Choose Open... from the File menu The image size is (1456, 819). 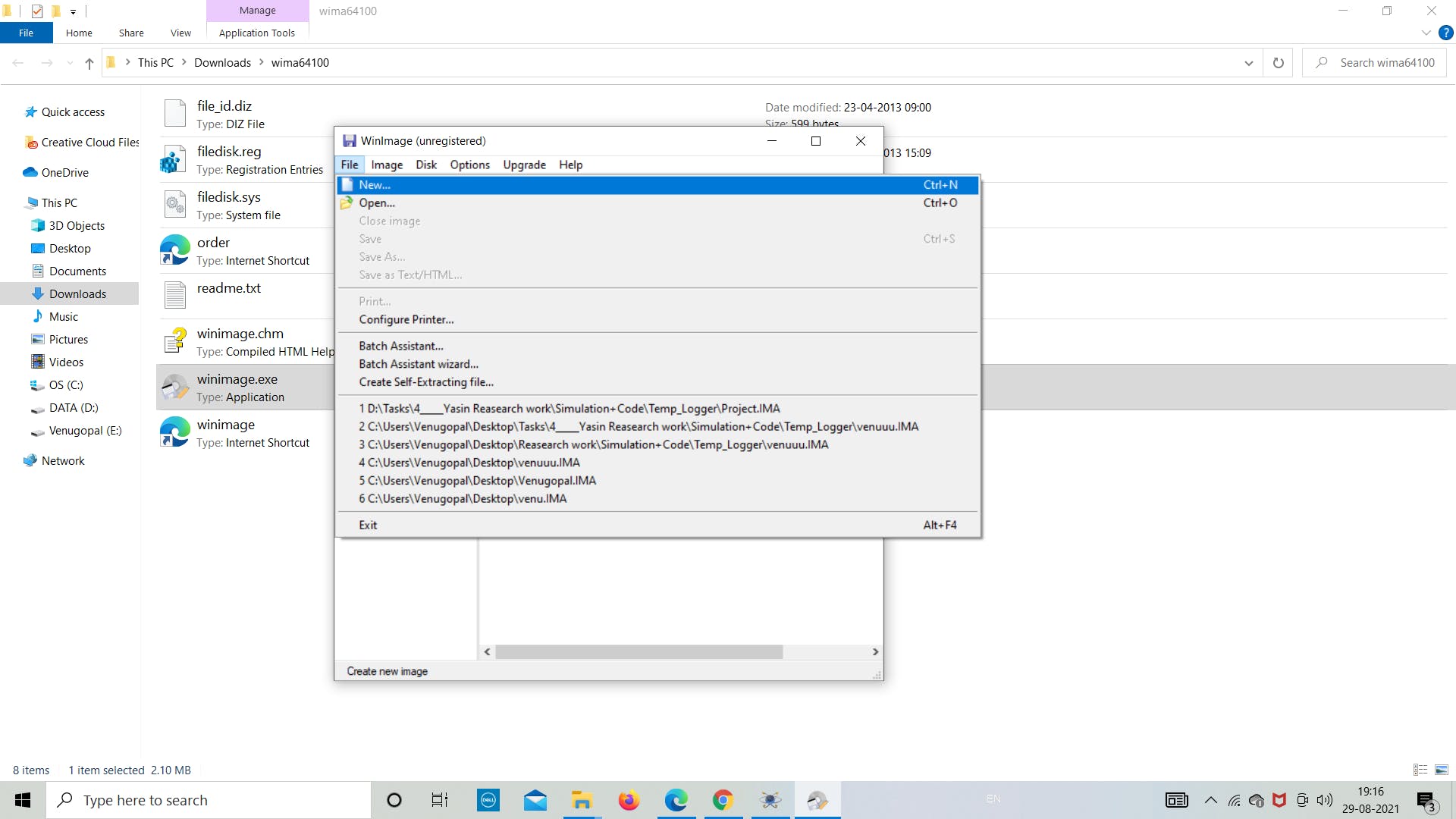pos(657,203)
